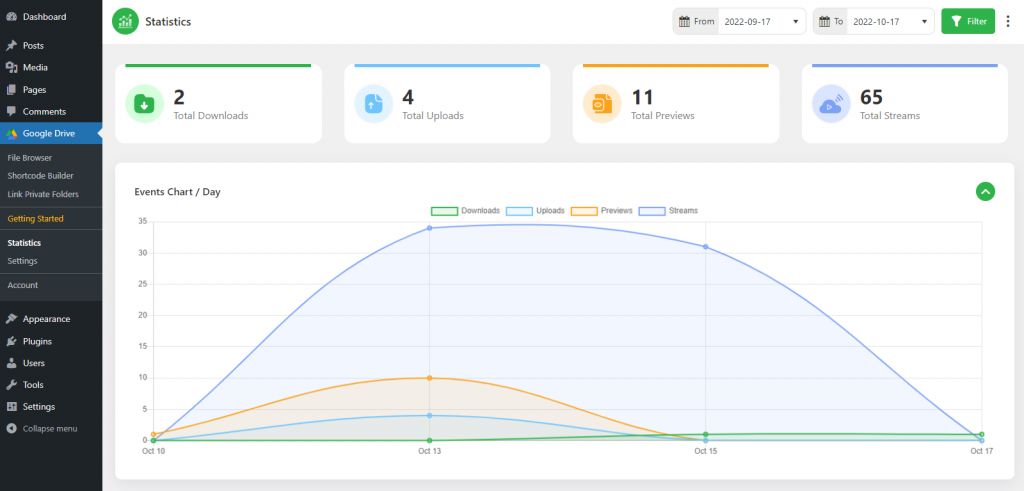Click the Total Previews document icon
This screenshot has width=1024, height=491.
(602, 104)
